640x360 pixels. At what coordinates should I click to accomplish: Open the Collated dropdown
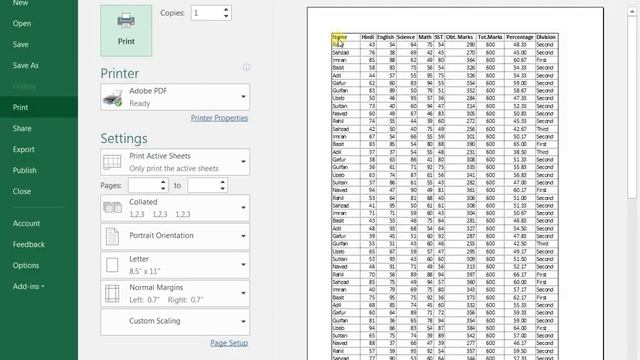[x=175, y=208]
